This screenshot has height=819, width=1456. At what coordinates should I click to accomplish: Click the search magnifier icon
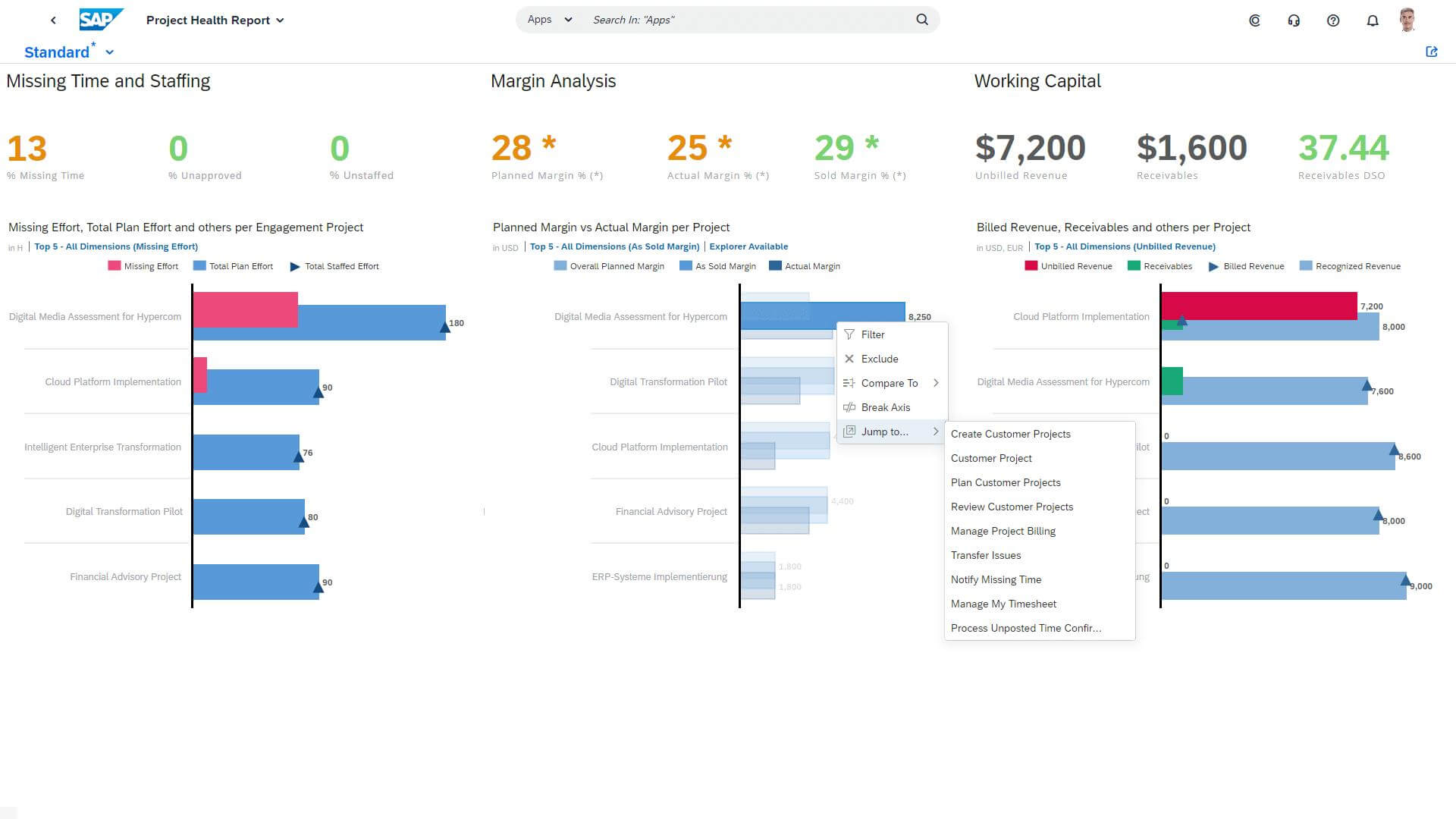tap(922, 20)
